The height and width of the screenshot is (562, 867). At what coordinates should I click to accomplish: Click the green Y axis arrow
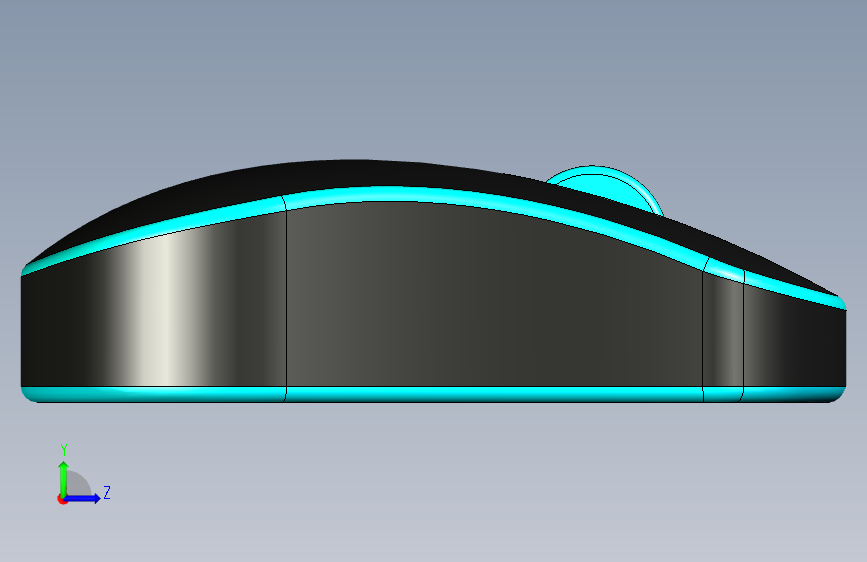point(64,479)
